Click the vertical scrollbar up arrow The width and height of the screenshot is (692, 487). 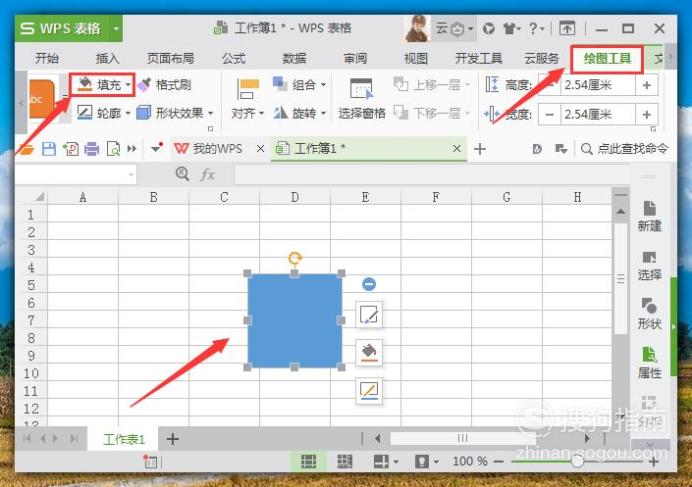621,211
